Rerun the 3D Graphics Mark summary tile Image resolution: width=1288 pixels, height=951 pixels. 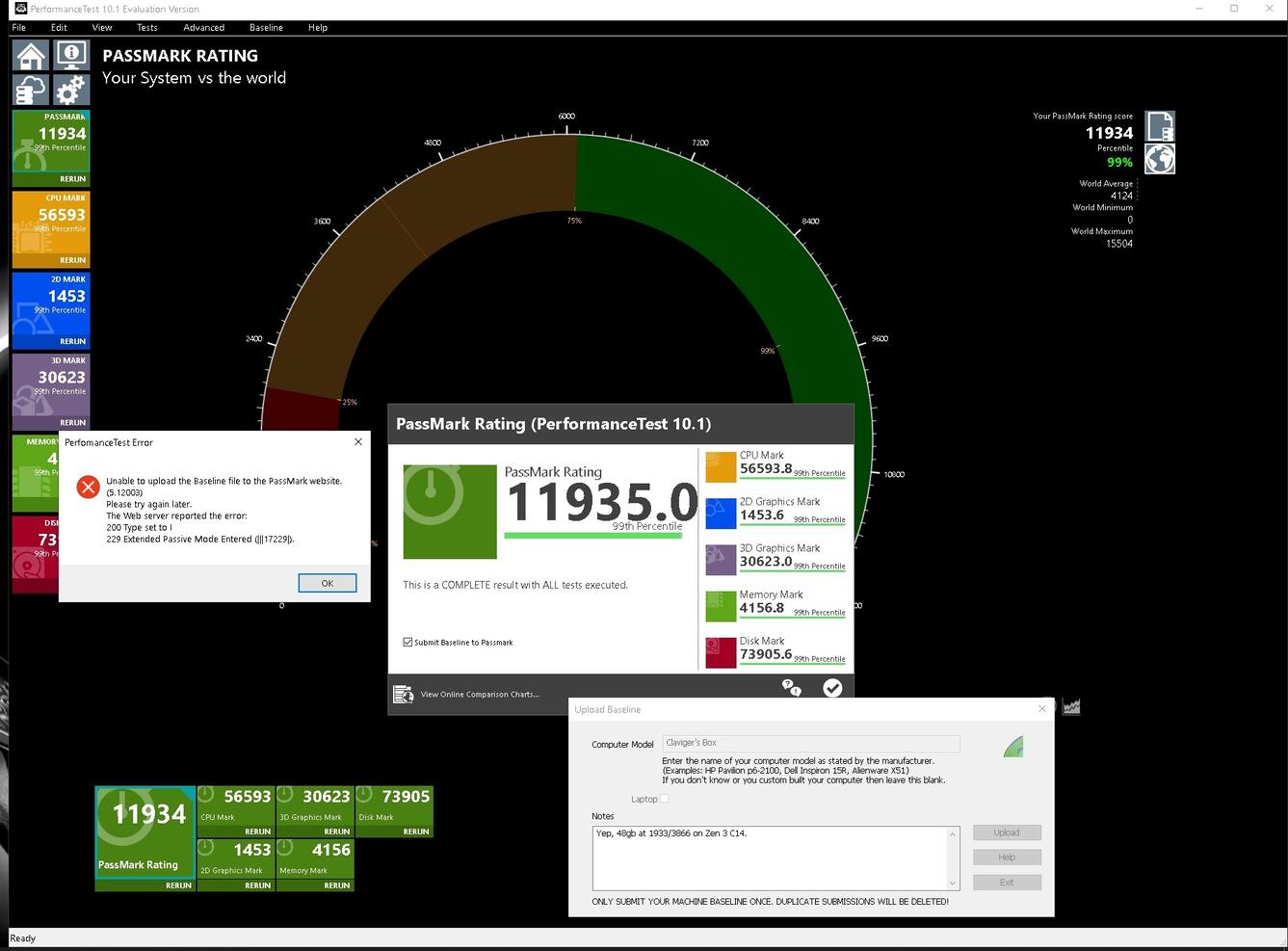point(337,832)
